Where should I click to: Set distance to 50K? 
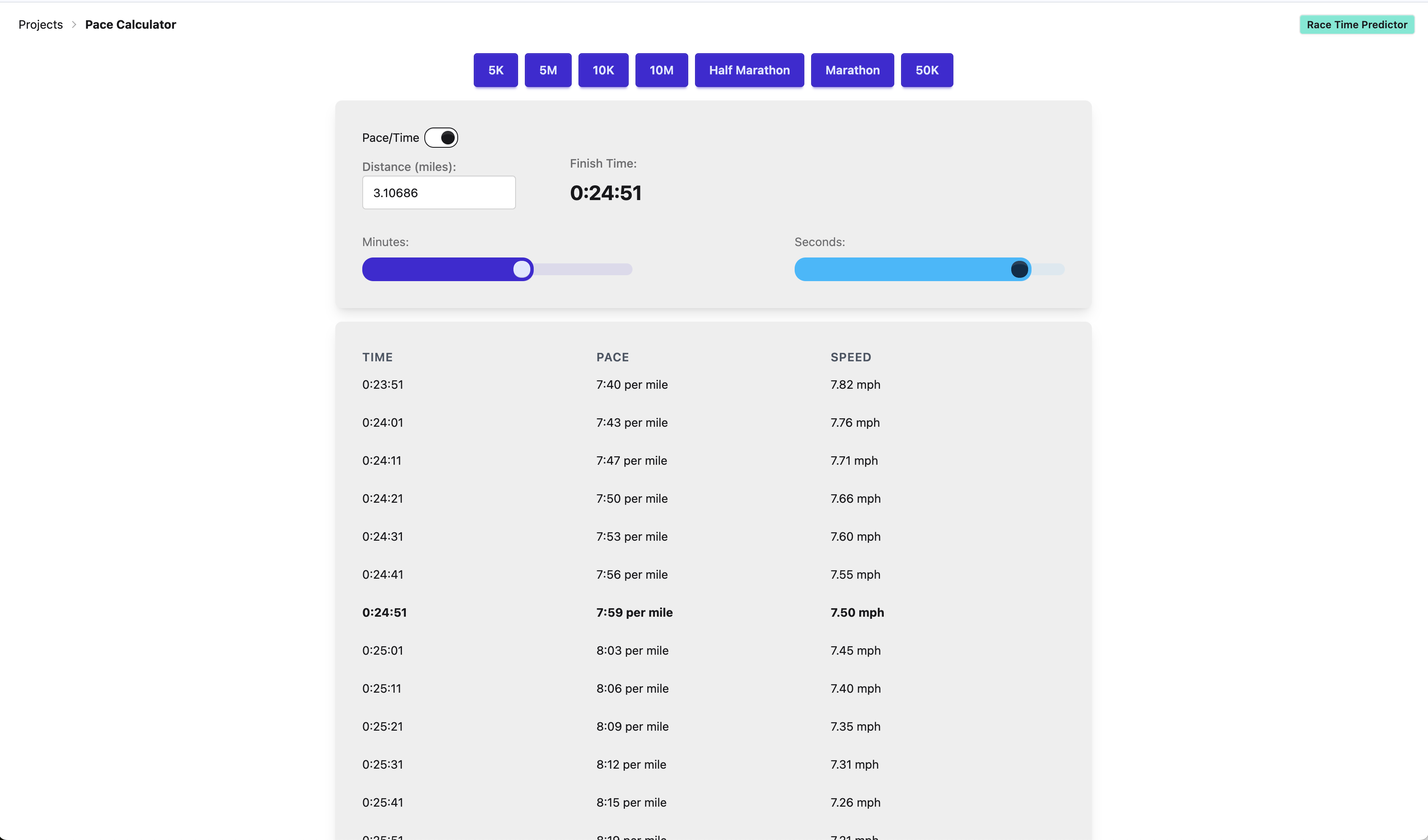926,70
